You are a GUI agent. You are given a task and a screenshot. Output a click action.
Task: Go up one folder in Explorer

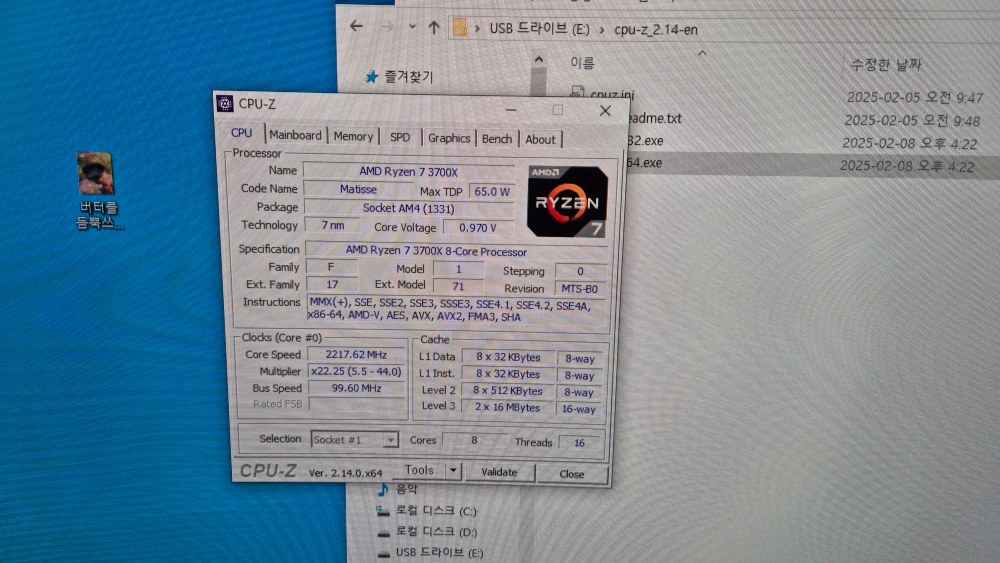(x=434, y=27)
